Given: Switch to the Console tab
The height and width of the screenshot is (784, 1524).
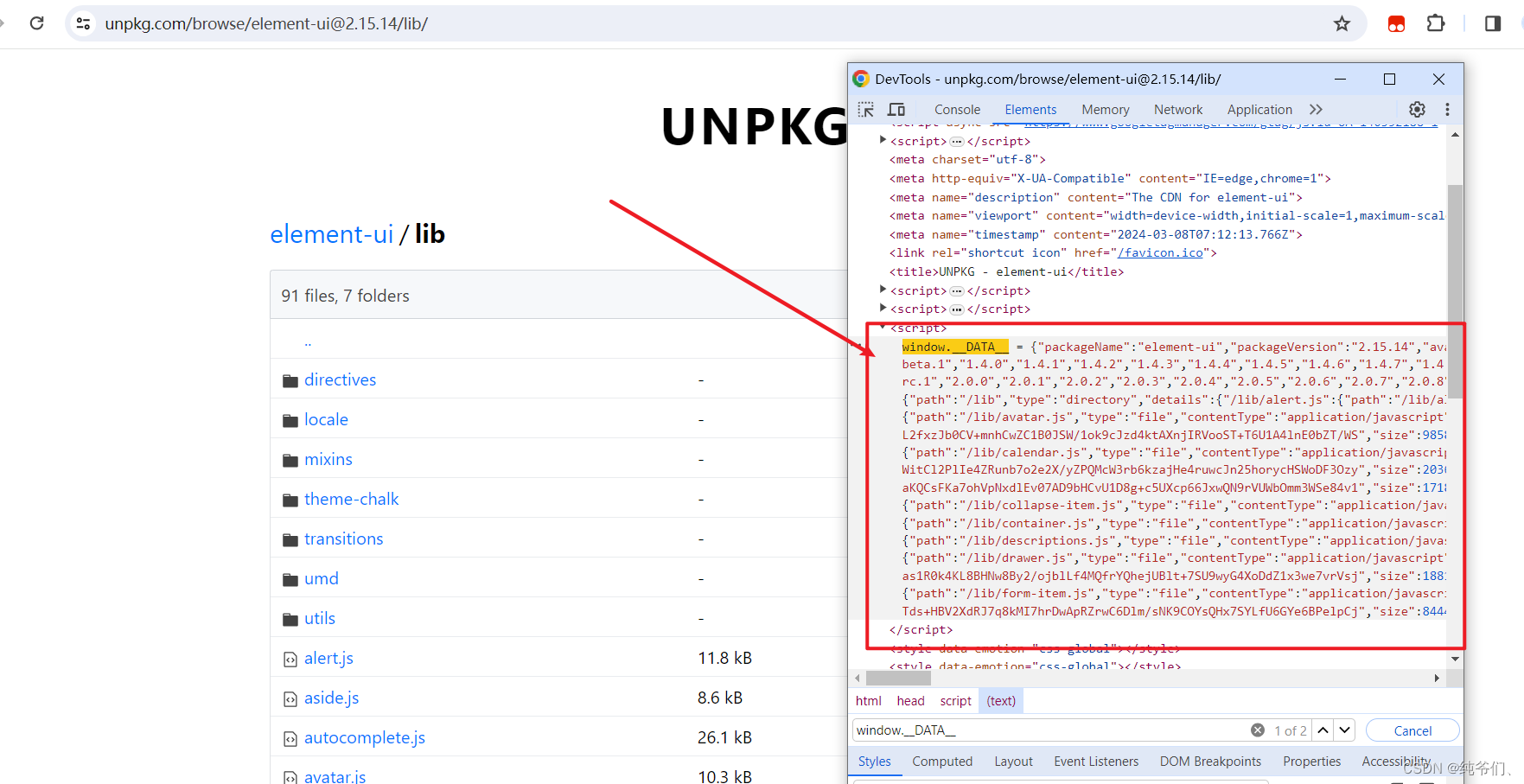Looking at the screenshot, I should click(957, 110).
